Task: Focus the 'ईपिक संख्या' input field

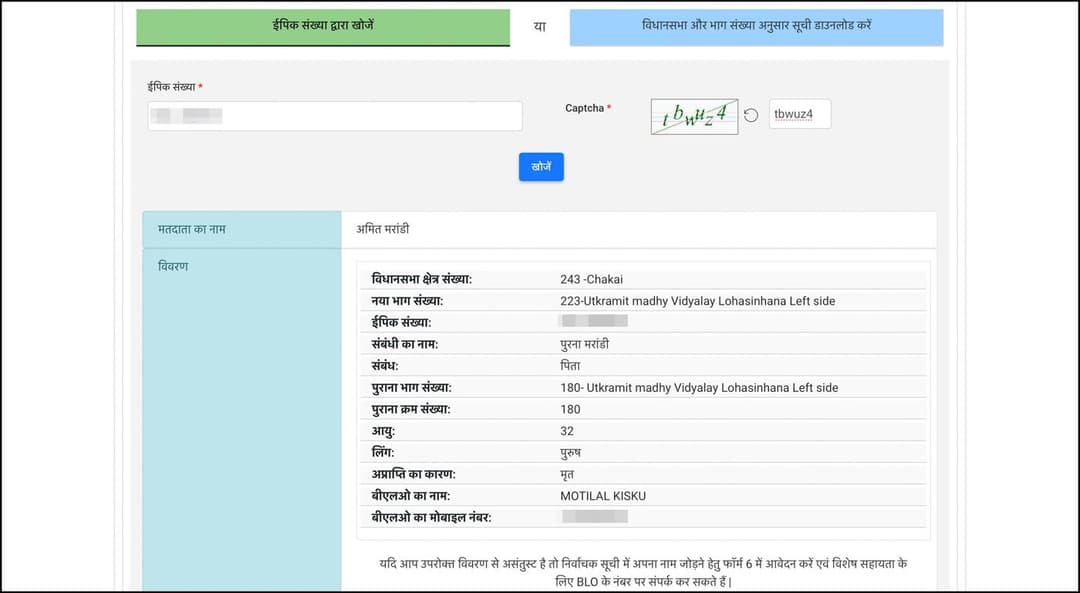Action: [334, 116]
